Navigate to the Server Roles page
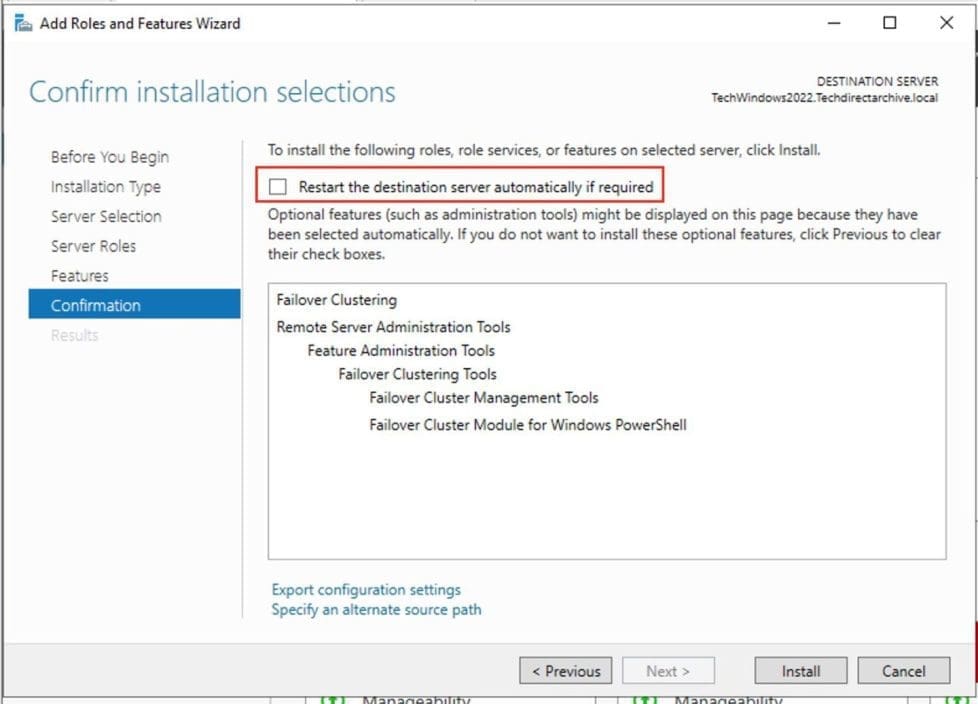The width and height of the screenshot is (978, 704). tap(93, 246)
